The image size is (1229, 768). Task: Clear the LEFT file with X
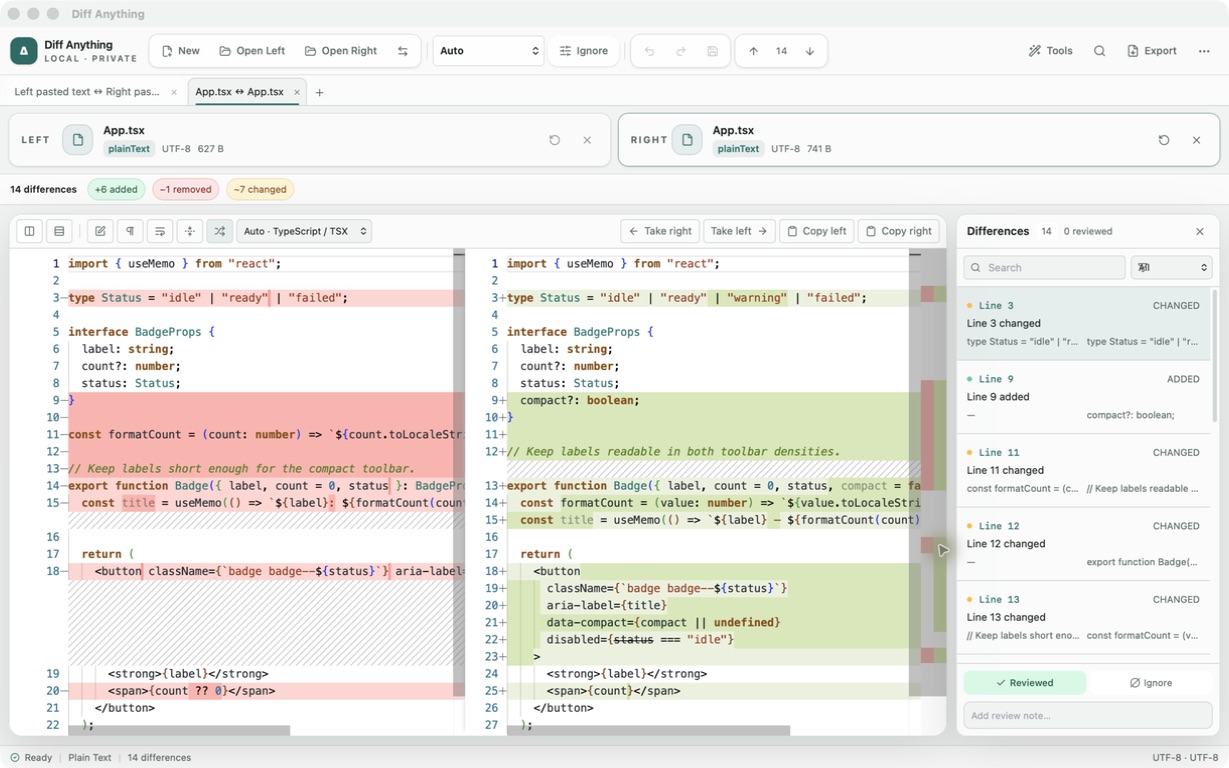[587, 140]
